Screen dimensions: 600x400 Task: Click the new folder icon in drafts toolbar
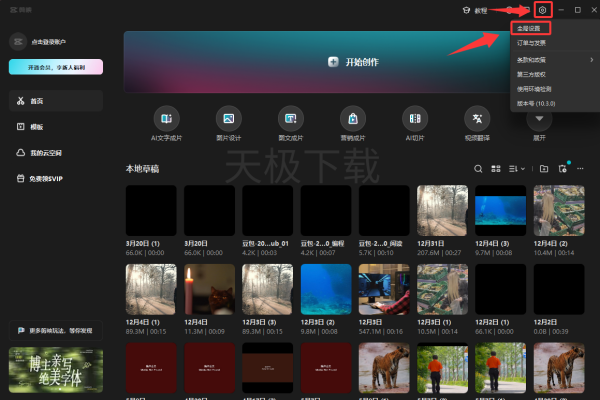click(544, 169)
